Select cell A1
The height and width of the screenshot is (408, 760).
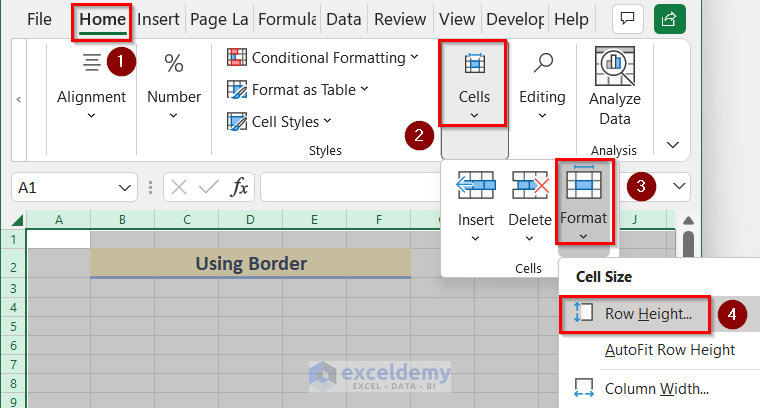(x=59, y=239)
